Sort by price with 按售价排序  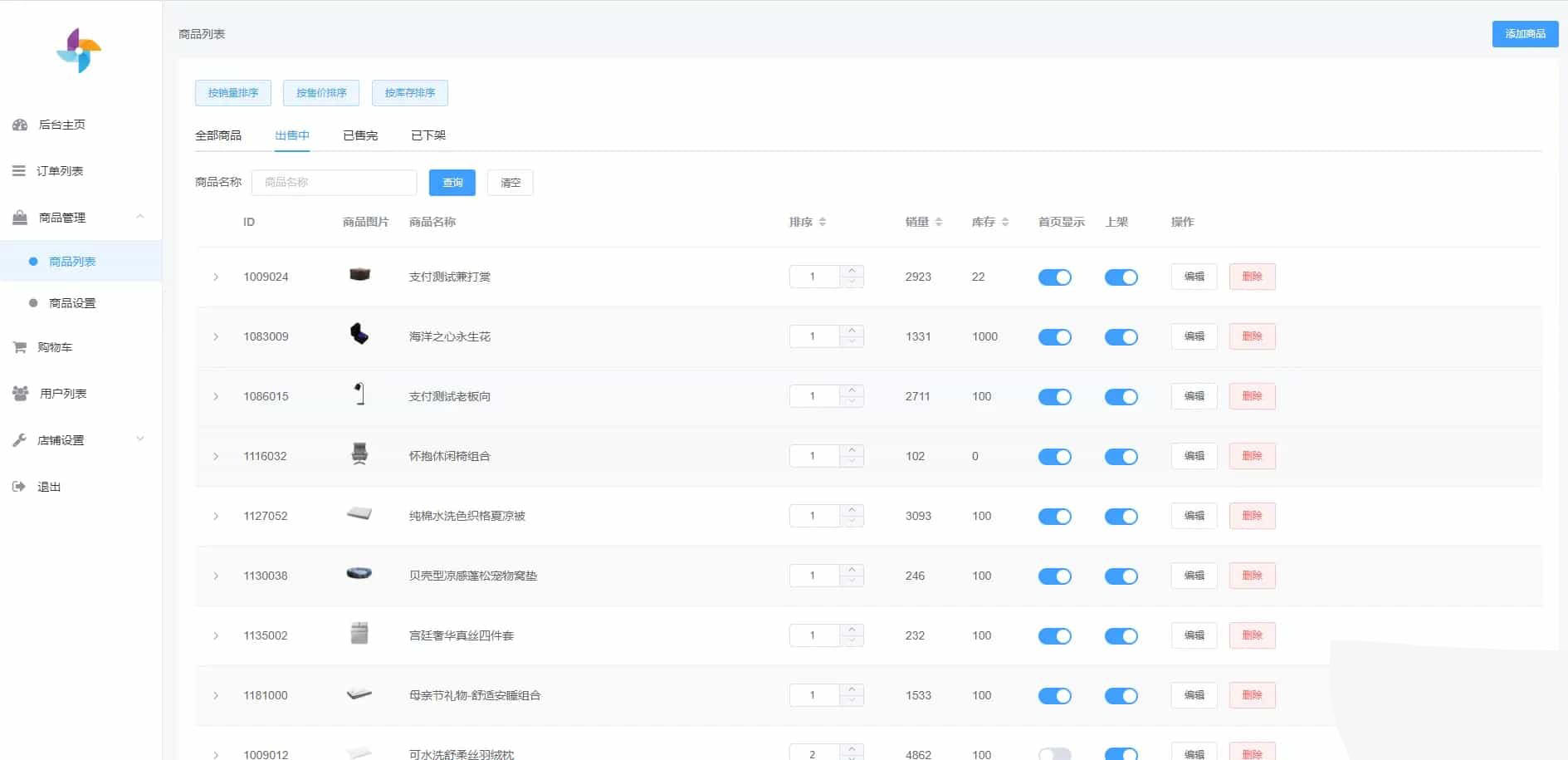(321, 93)
